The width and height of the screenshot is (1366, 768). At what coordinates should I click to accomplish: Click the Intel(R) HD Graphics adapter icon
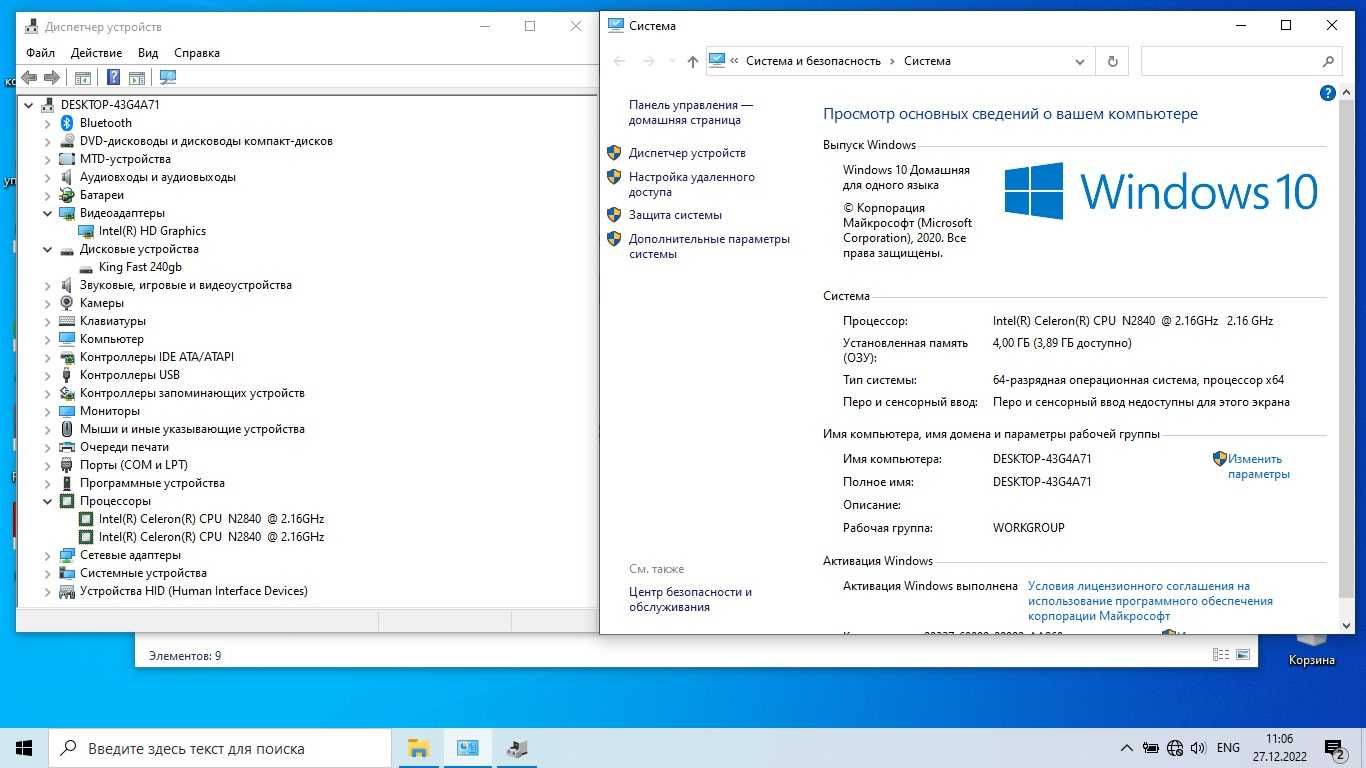click(x=86, y=231)
